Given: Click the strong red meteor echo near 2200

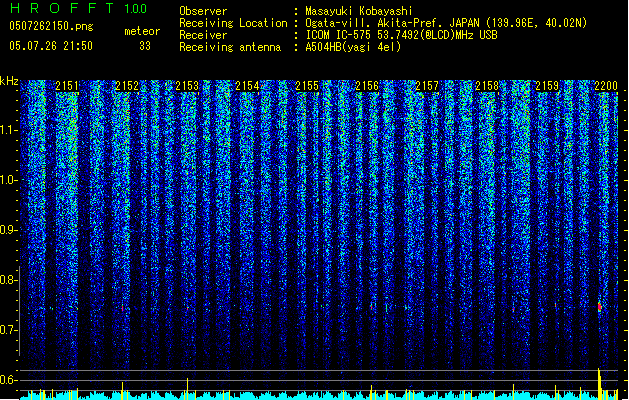Looking at the screenshot, I should tap(599, 307).
